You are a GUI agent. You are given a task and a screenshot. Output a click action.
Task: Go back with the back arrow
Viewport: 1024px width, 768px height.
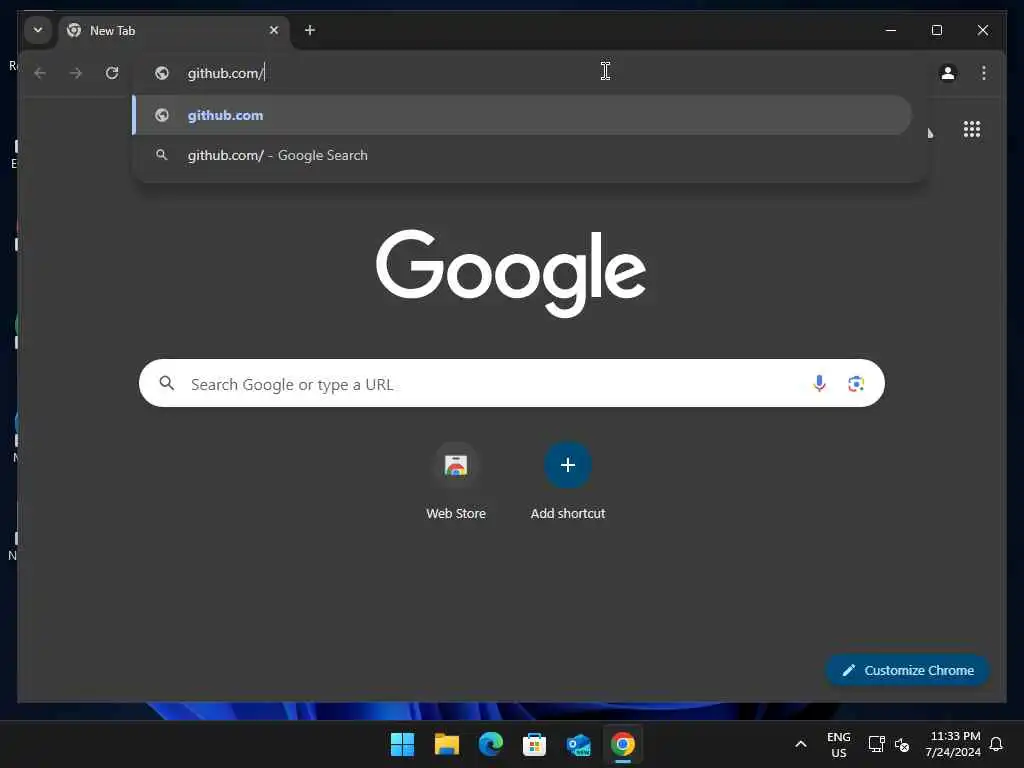[x=40, y=72]
